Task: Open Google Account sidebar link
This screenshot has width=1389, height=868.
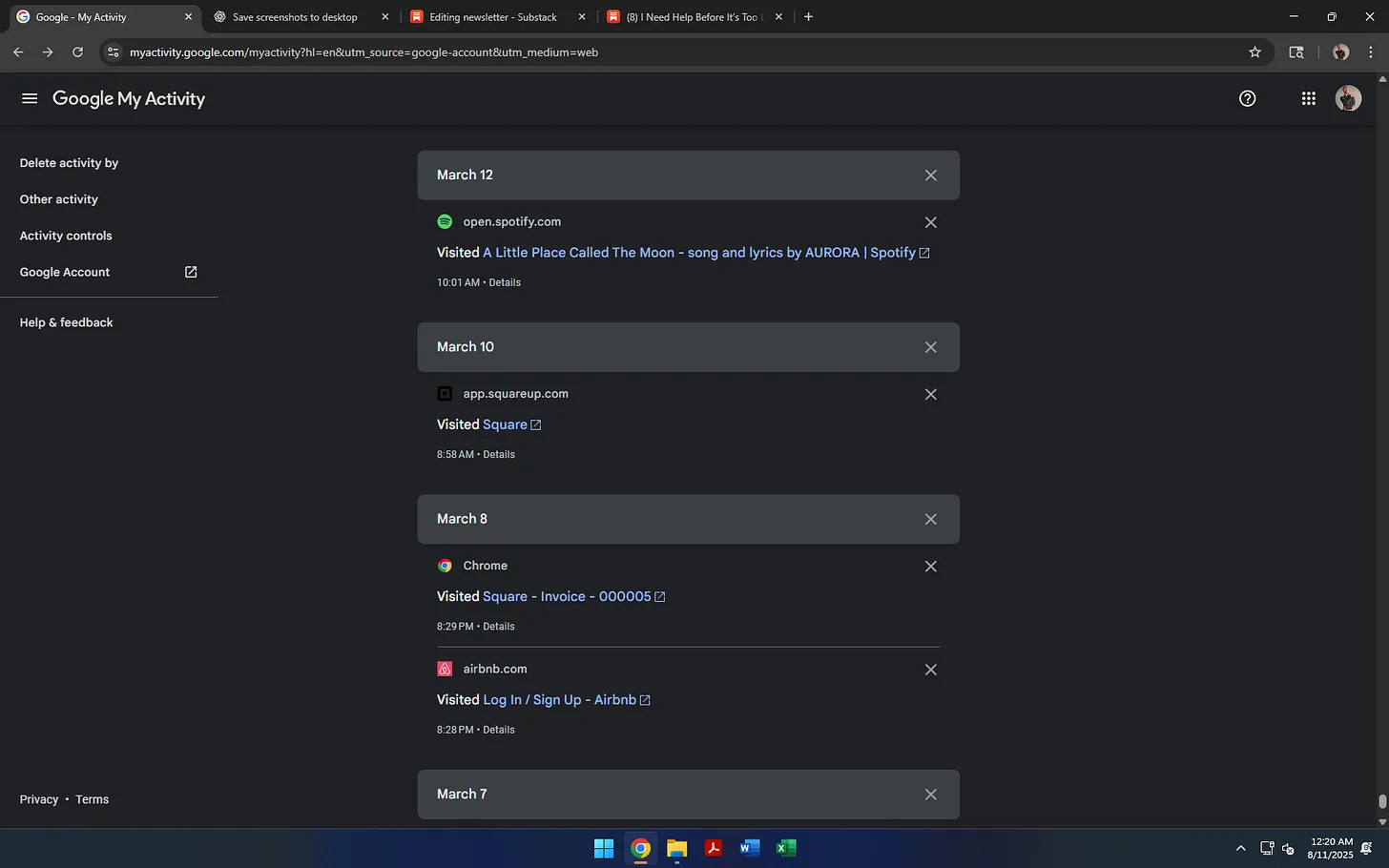Action: tap(109, 272)
